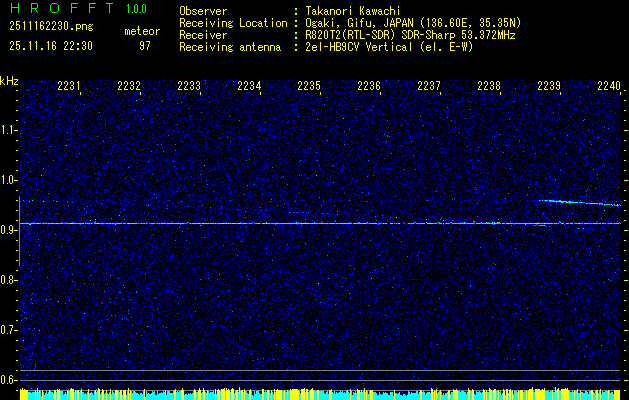
Task: Click the 2236 time axis label
Action: 369,85
